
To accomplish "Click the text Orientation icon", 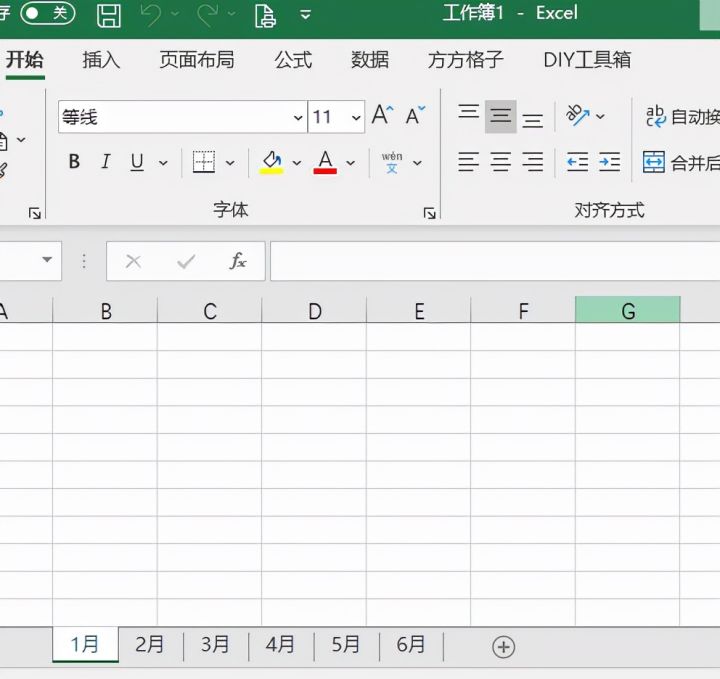I will point(577,116).
